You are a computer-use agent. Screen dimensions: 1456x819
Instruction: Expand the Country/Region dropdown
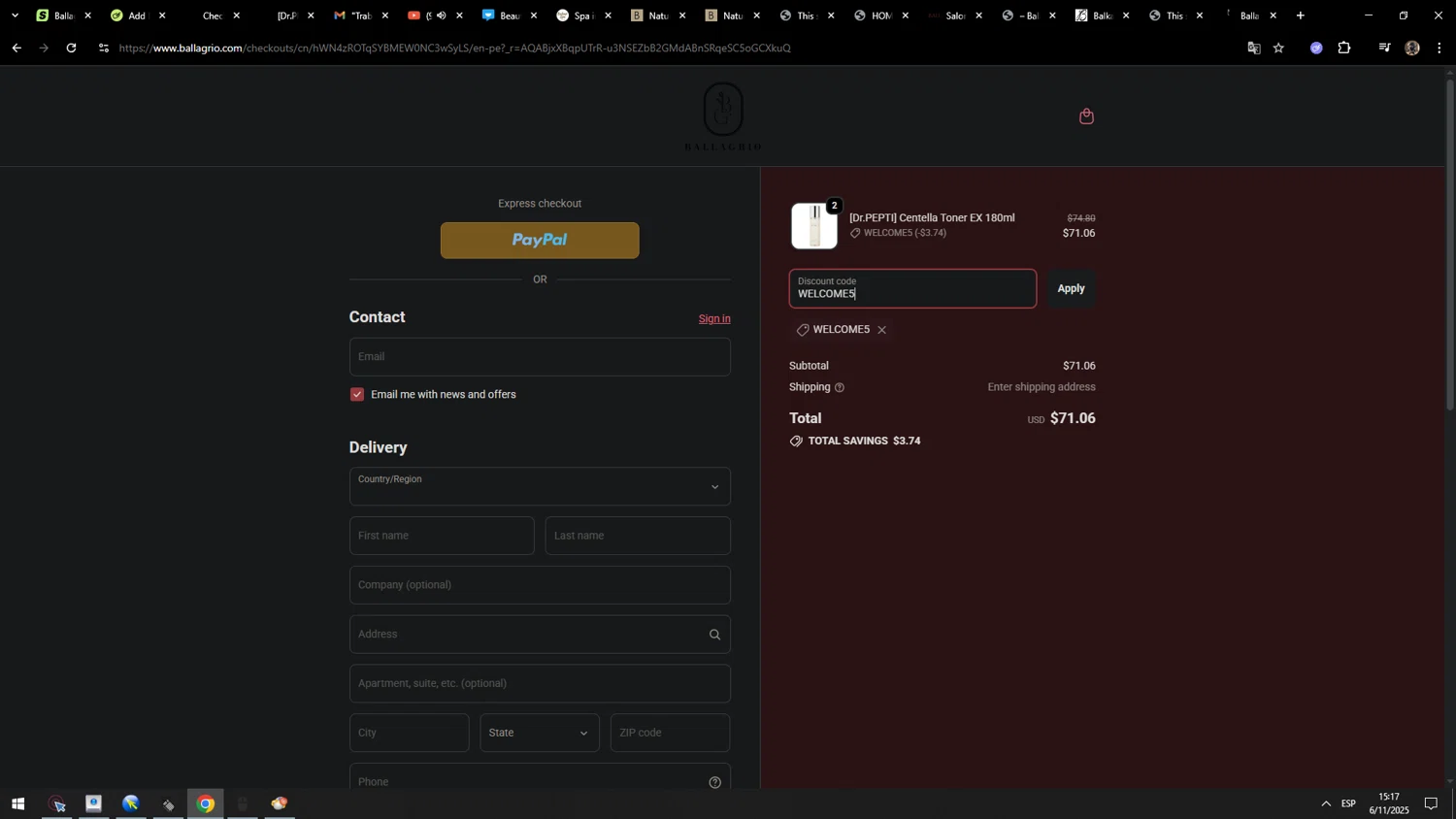pos(540,486)
